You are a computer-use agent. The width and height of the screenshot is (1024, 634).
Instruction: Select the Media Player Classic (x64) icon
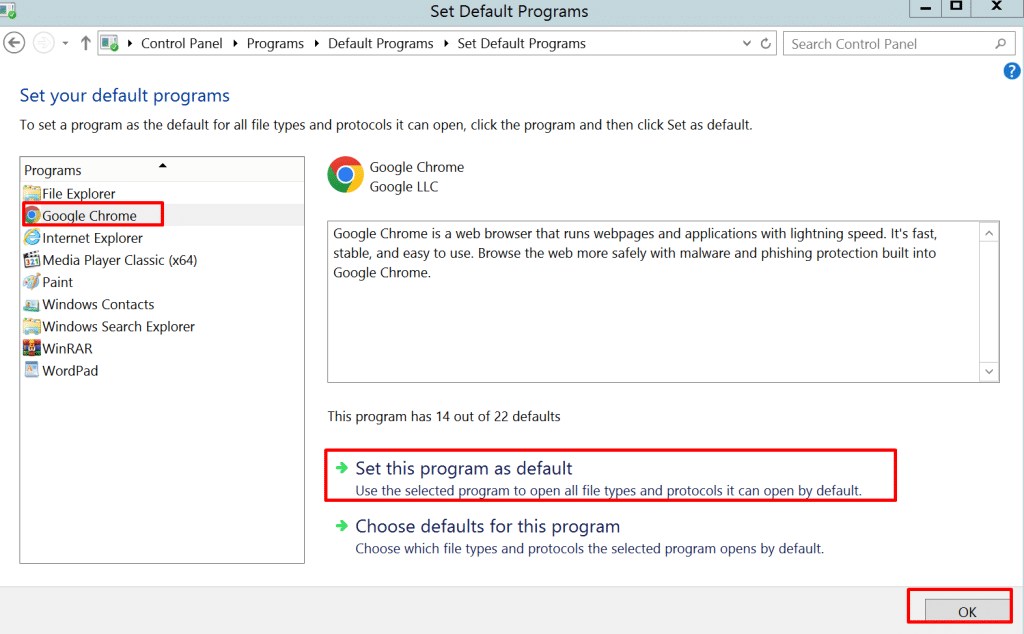pos(31,260)
